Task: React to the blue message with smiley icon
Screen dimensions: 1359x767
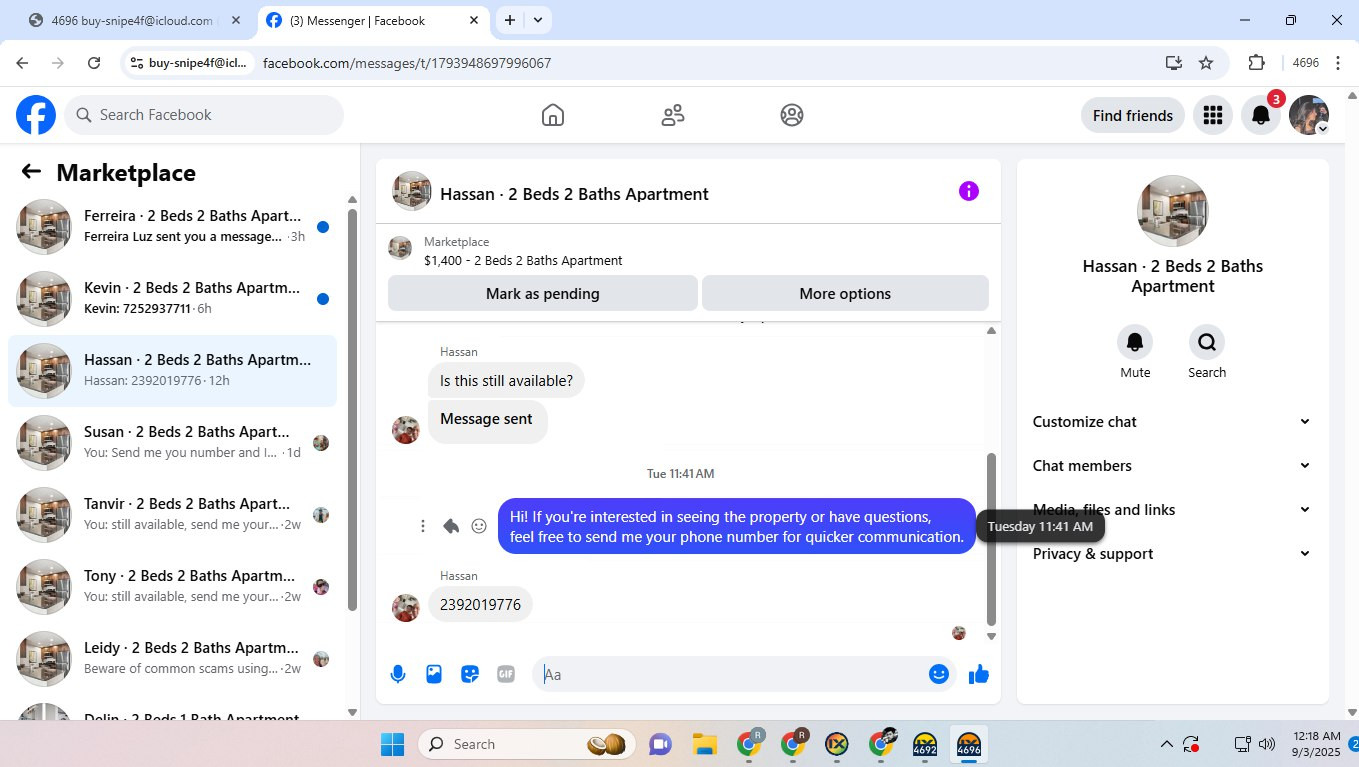Action: (479, 526)
